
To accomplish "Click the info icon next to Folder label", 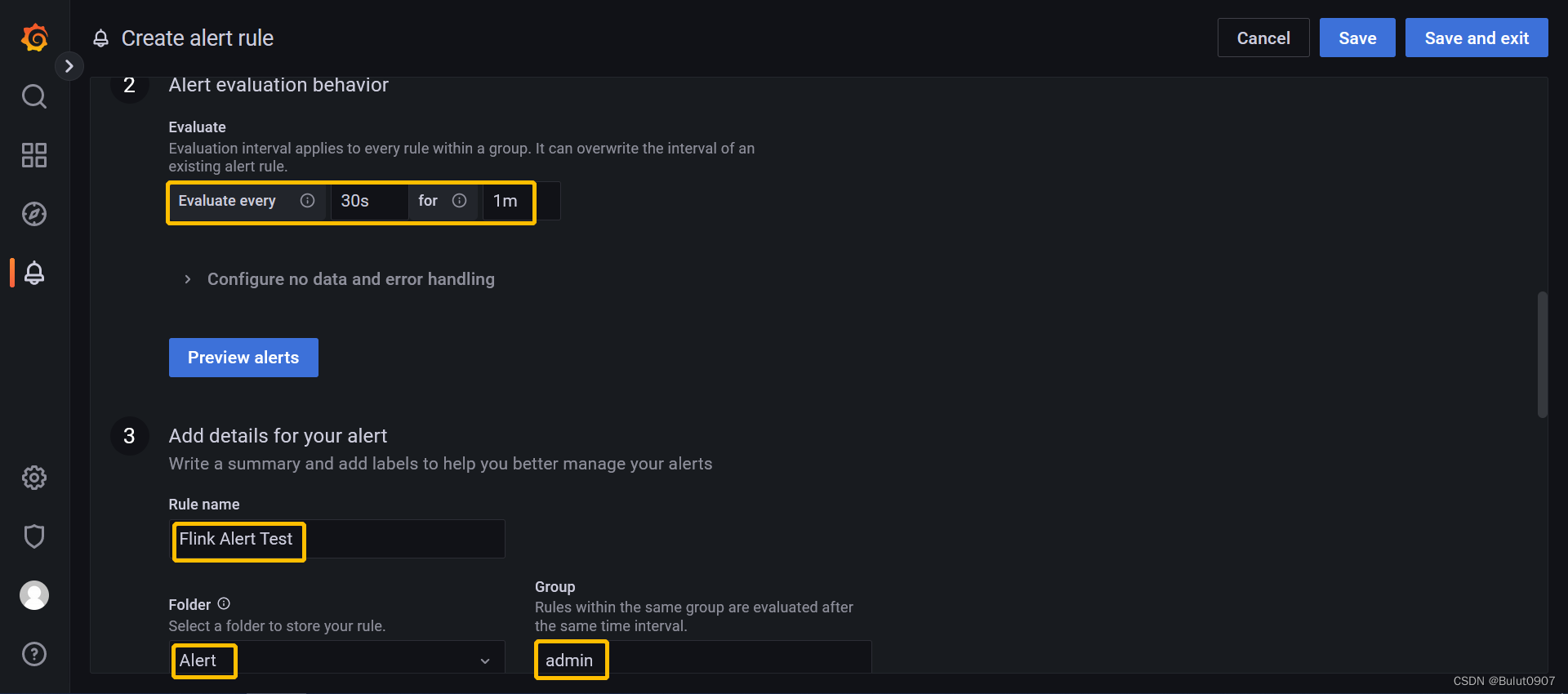I will (224, 603).
